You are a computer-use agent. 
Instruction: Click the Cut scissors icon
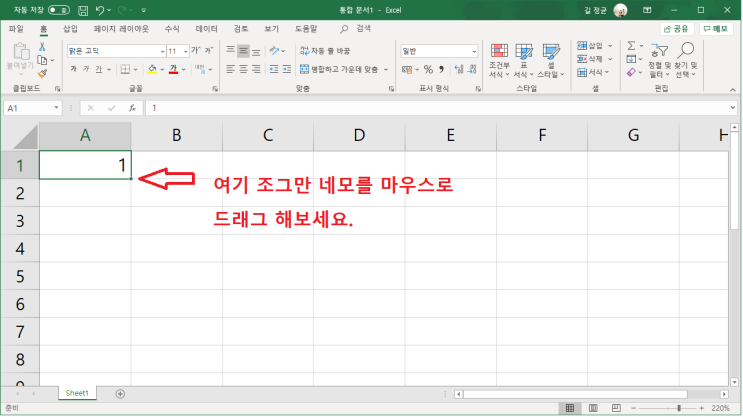coord(42,46)
